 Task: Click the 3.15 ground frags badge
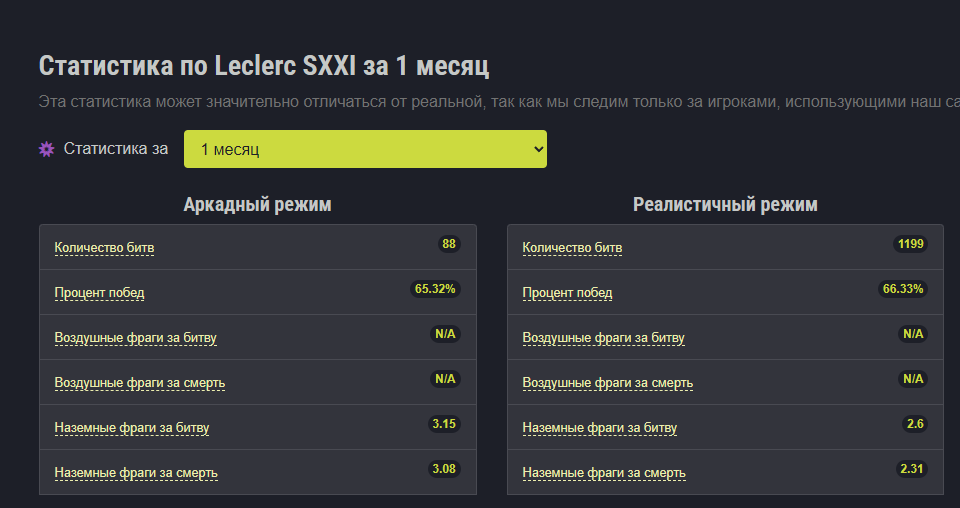pos(444,424)
